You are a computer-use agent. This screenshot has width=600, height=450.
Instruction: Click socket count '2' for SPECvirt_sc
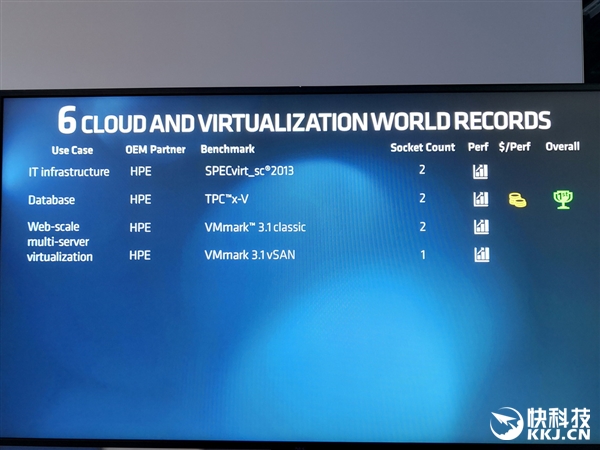pyautogui.click(x=422, y=170)
